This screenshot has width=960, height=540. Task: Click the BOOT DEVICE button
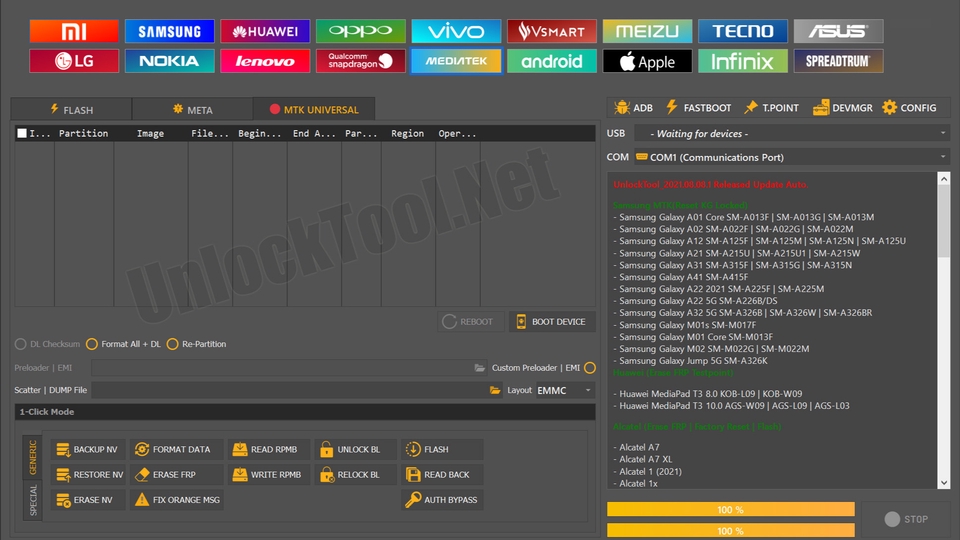pos(552,321)
